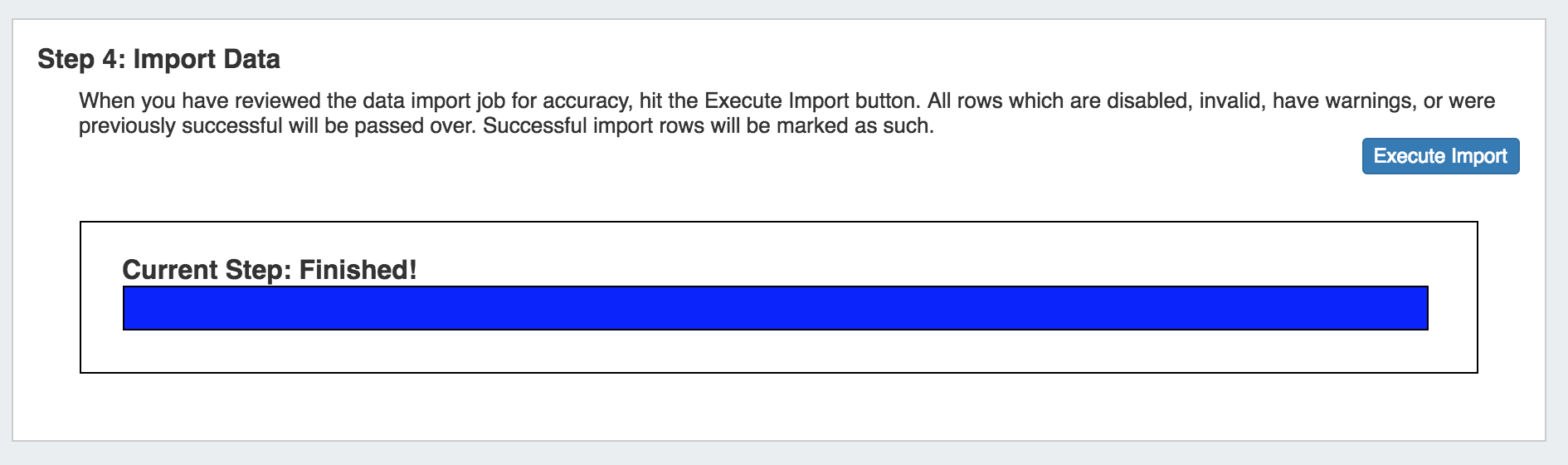This screenshot has height=465, width=1568.
Task: Click the "All rows which are" sentence start
Action: click(1012, 101)
